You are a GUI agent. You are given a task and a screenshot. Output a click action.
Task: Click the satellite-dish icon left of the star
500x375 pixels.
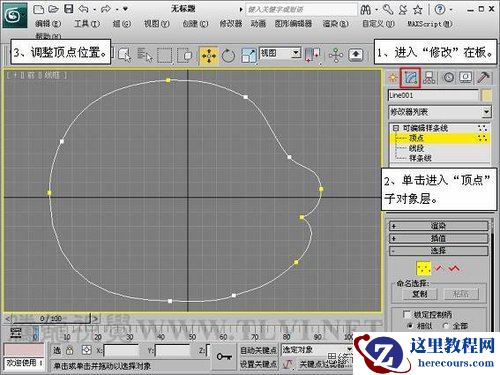pos(403,10)
